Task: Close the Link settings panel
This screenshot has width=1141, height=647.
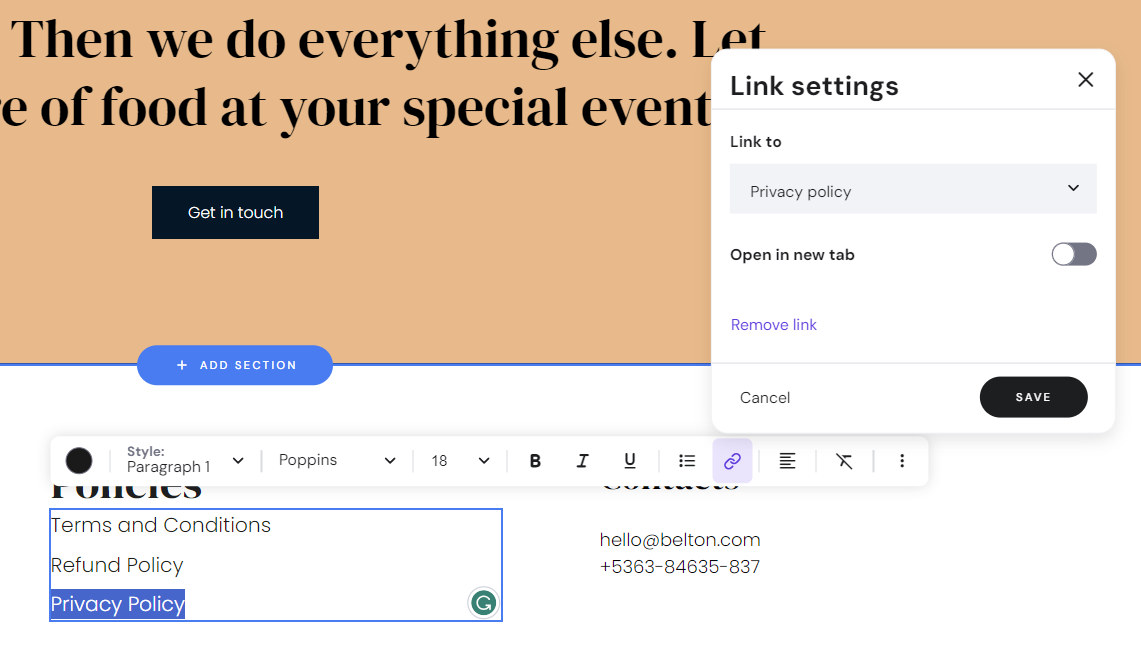Action: (1085, 79)
